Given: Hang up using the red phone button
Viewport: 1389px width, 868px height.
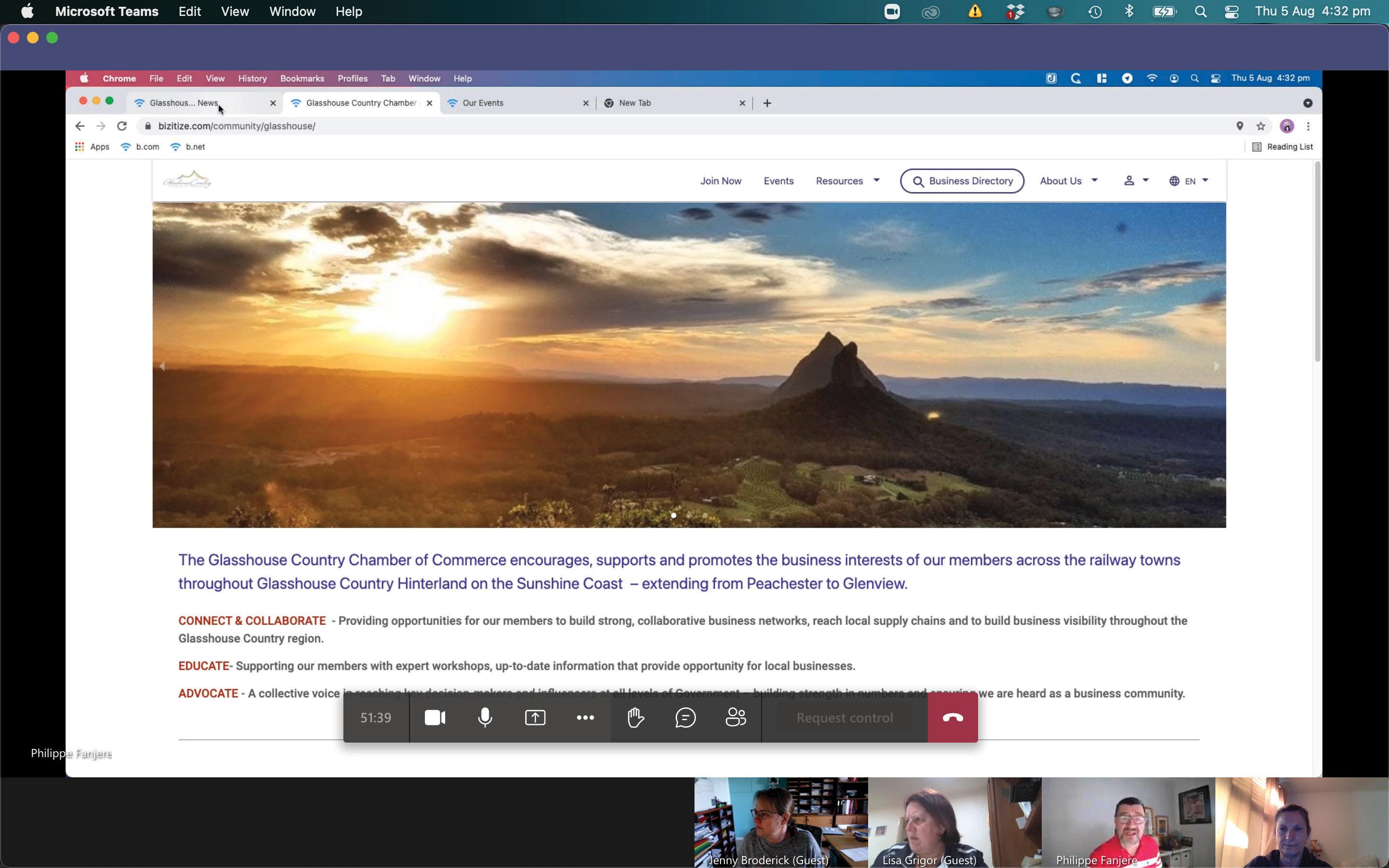Looking at the screenshot, I should [x=952, y=718].
